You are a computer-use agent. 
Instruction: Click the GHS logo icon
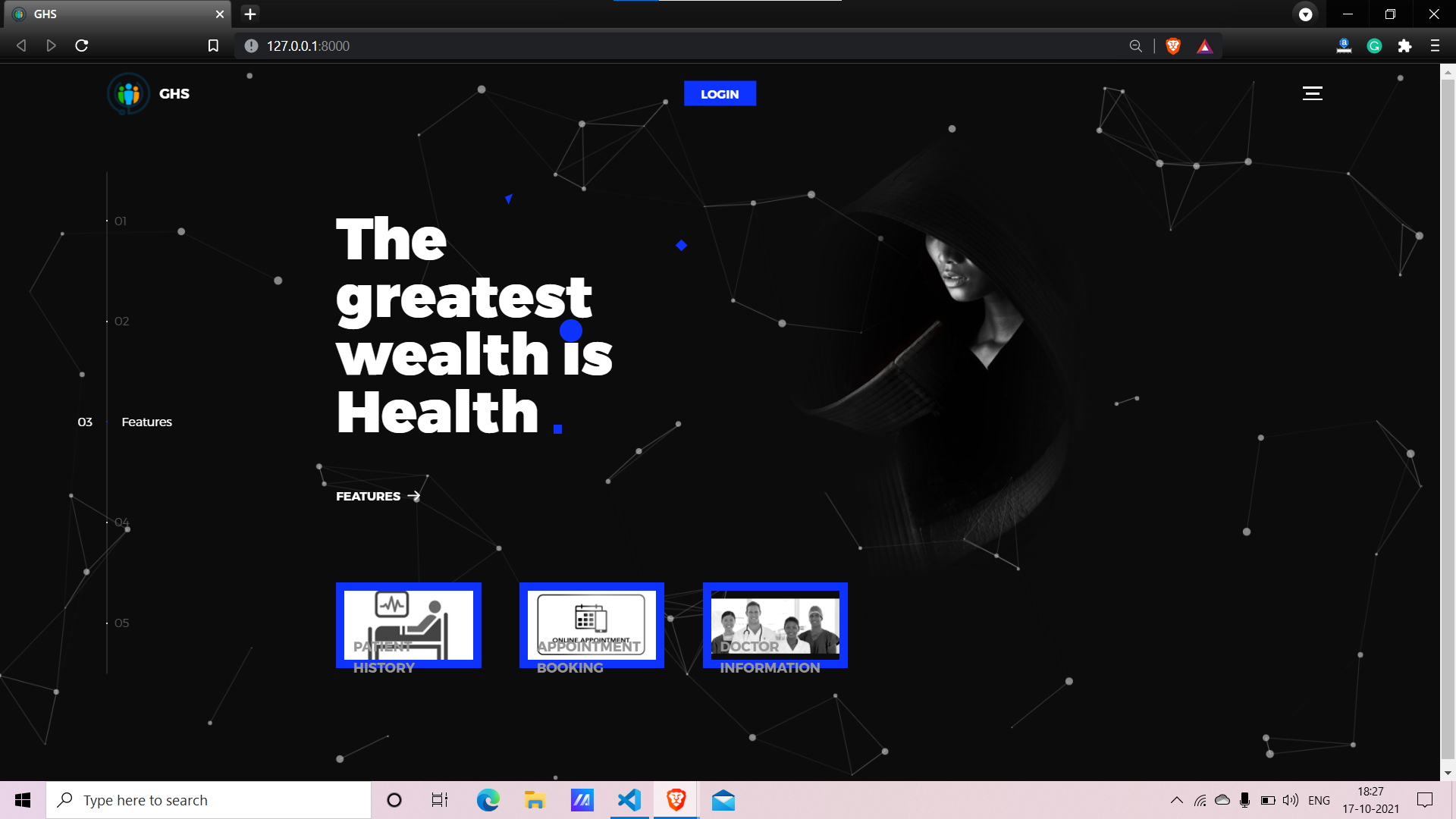pos(128,94)
